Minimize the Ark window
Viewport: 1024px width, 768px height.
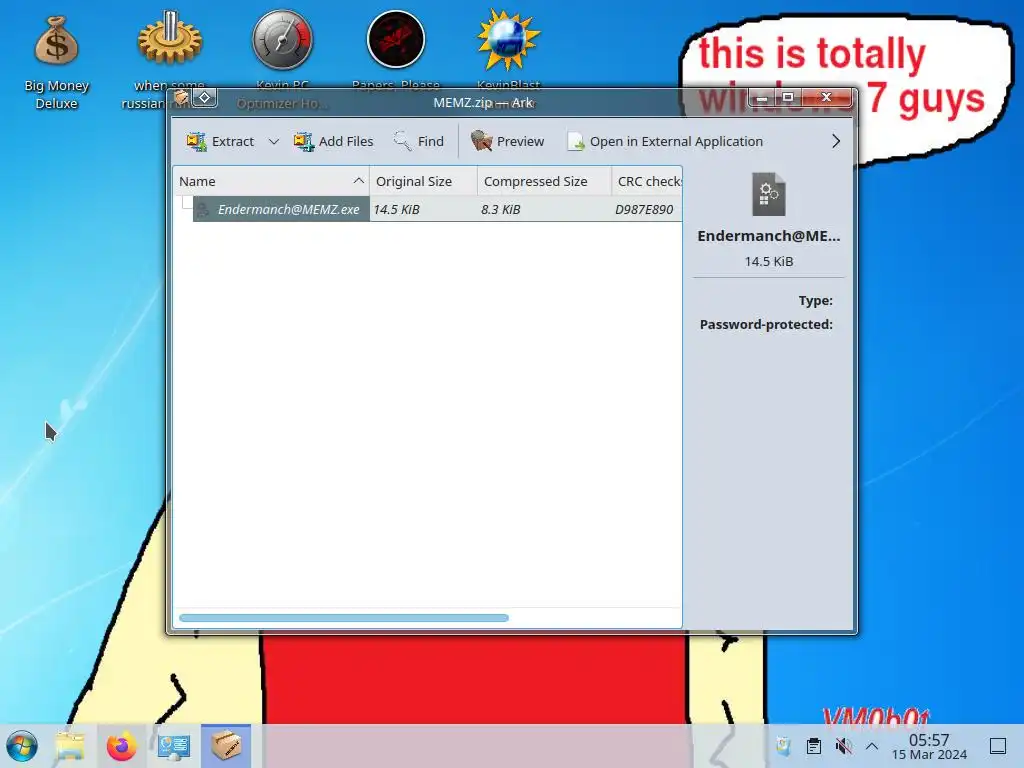[x=761, y=98]
